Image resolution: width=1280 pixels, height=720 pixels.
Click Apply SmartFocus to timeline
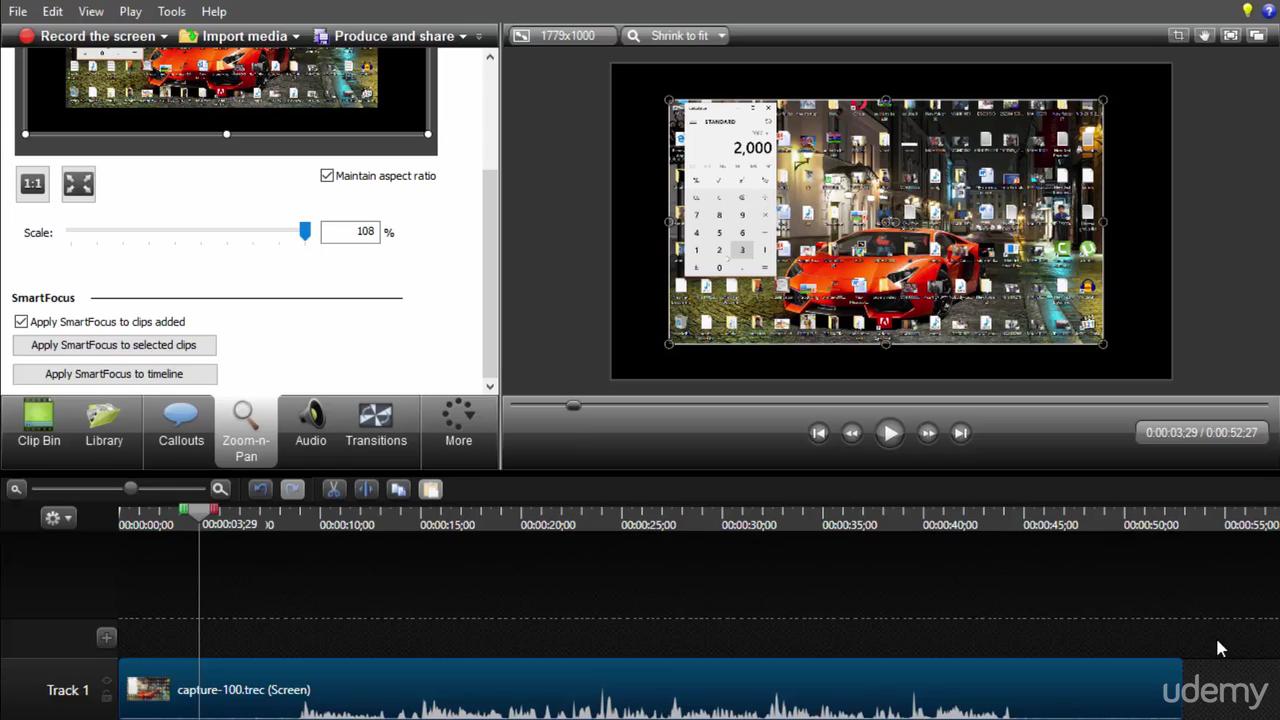(114, 373)
